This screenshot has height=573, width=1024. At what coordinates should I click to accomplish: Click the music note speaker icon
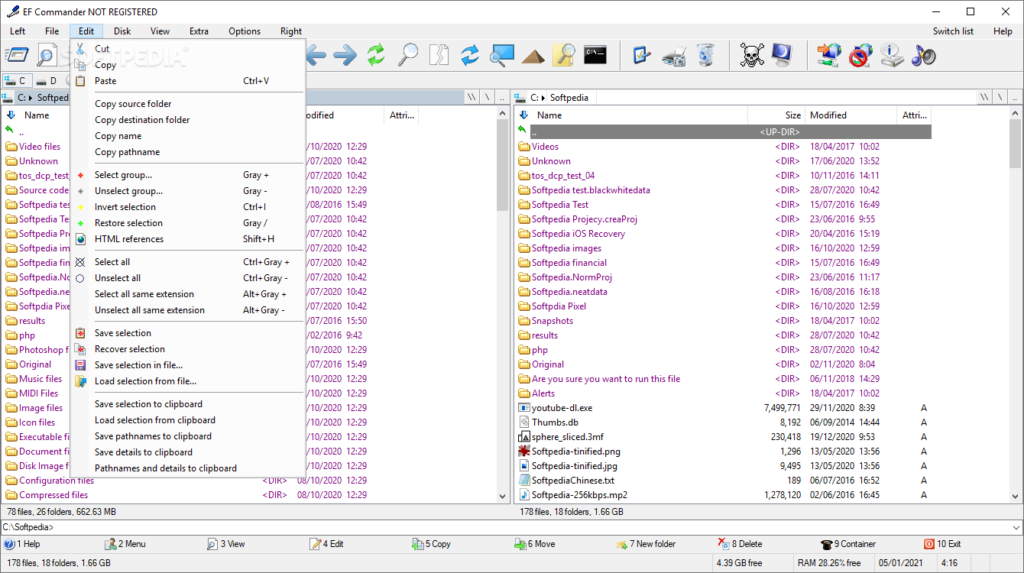tap(923, 56)
